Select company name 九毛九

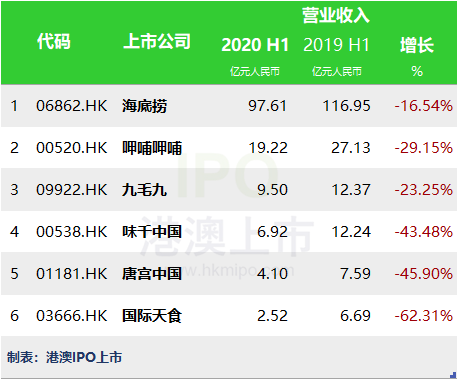[144, 190]
